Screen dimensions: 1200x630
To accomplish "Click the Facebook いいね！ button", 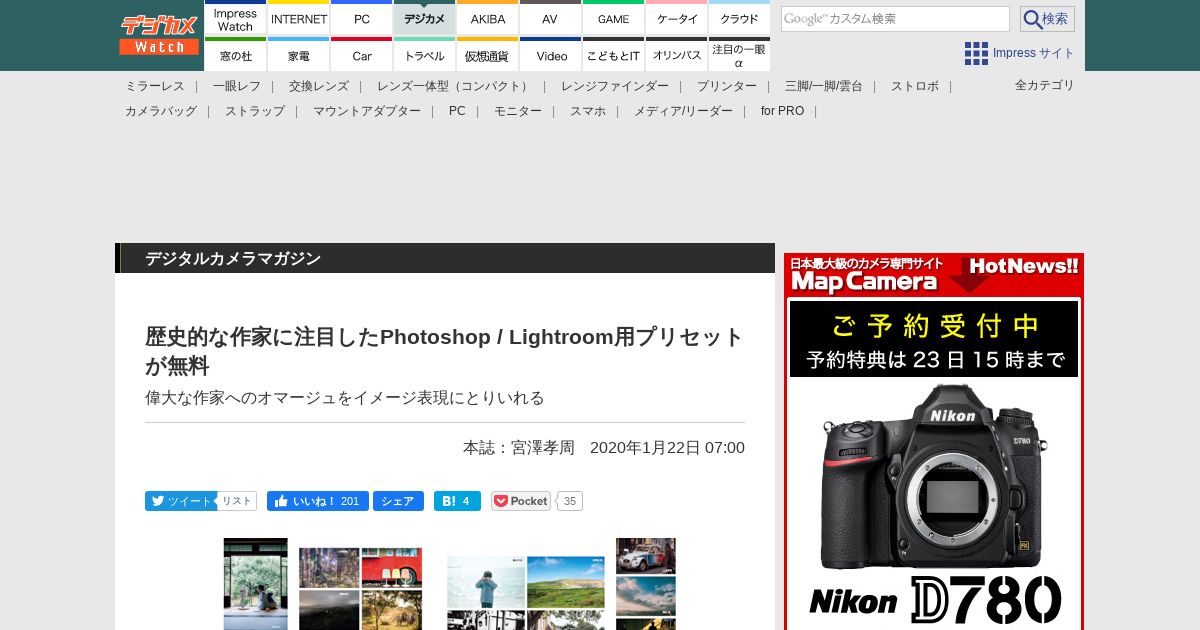I will pyautogui.click(x=318, y=501).
